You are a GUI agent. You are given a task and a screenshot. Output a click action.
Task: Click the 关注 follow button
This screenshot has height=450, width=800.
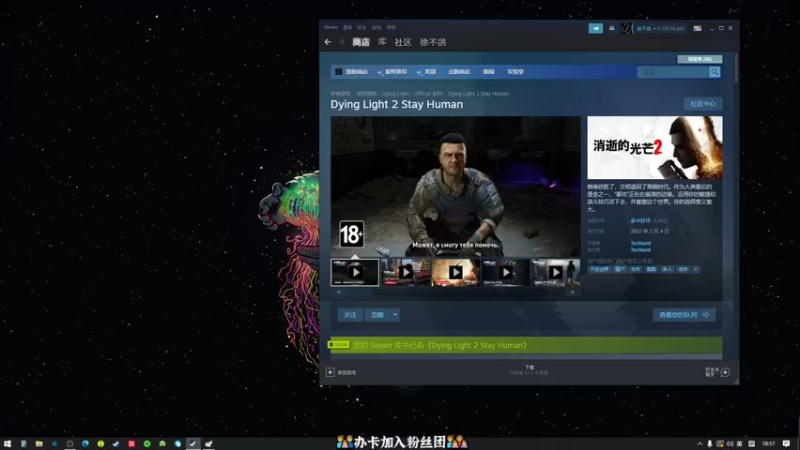click(350, 315)
